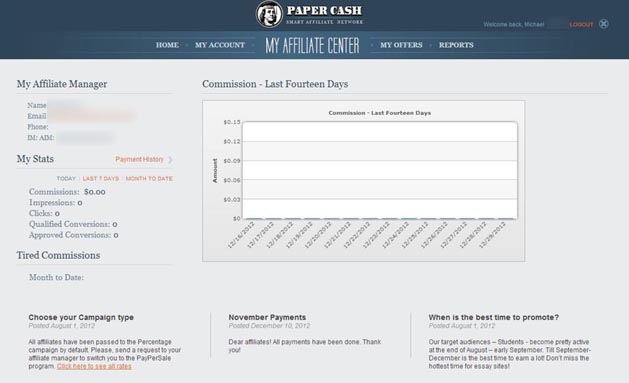Click the 'My Affiliate Manager' heading
This screenshot has height=383, width=629.
[62, 84]
